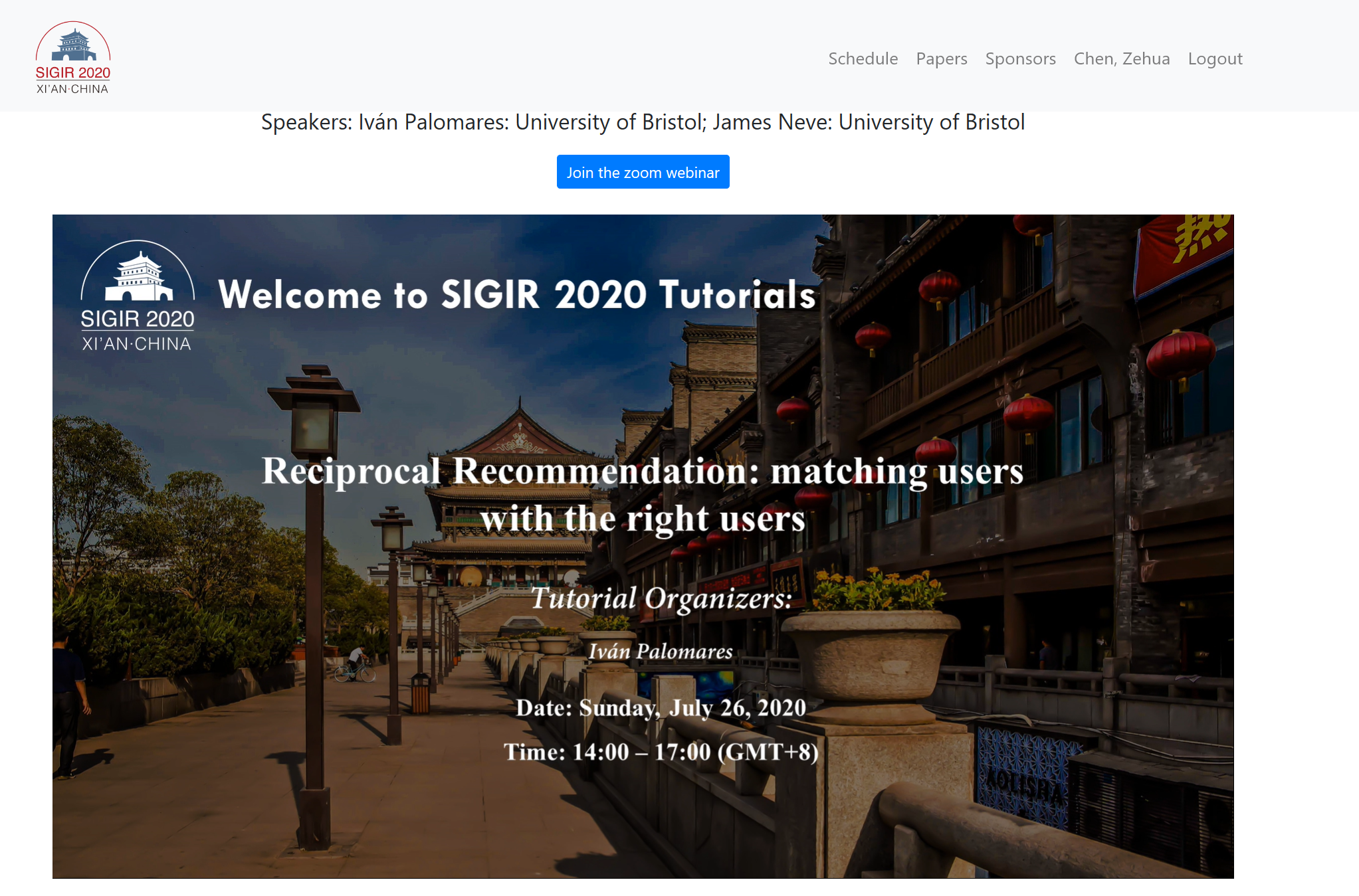1359x896 pixels.
Task: Click the Time: 14:00 – 17:00 (GMT+8) line
Action: (x=661, y=752)
